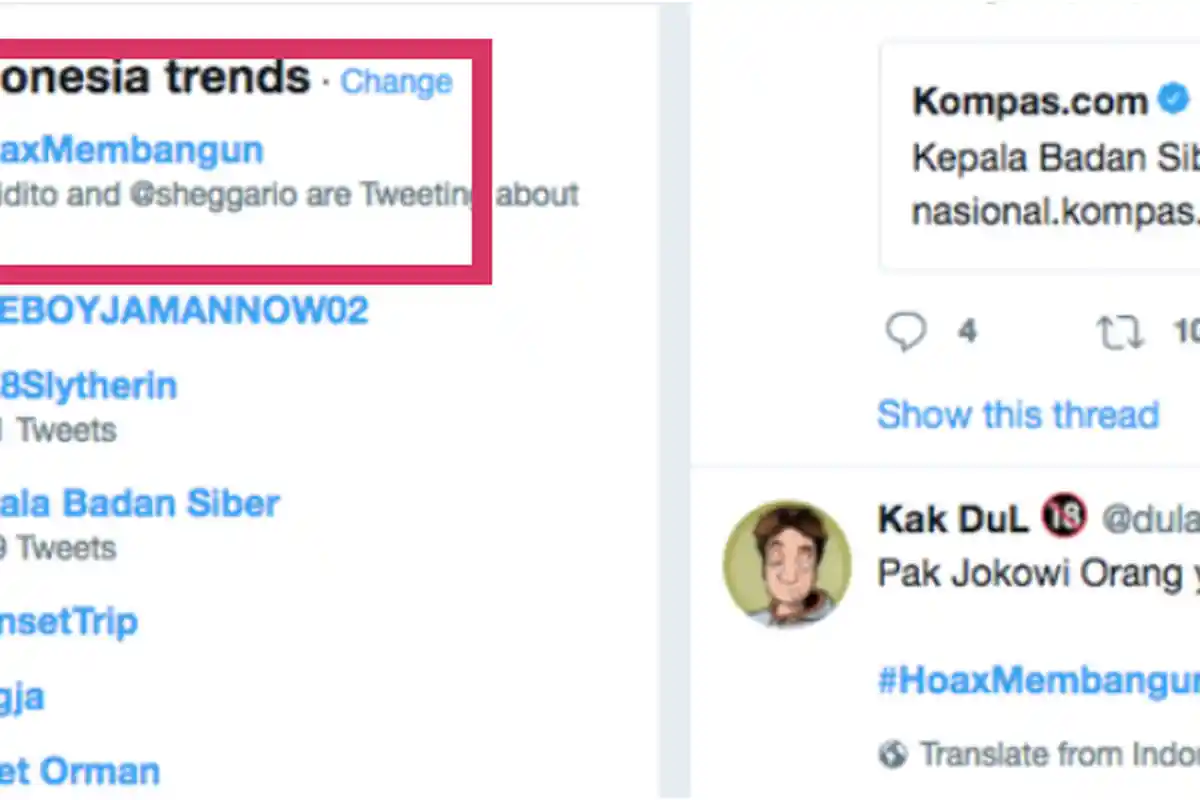This screenshot has width=1200, height=800.
Task: Open the nsetTrip trend
Action: point(68,621)
